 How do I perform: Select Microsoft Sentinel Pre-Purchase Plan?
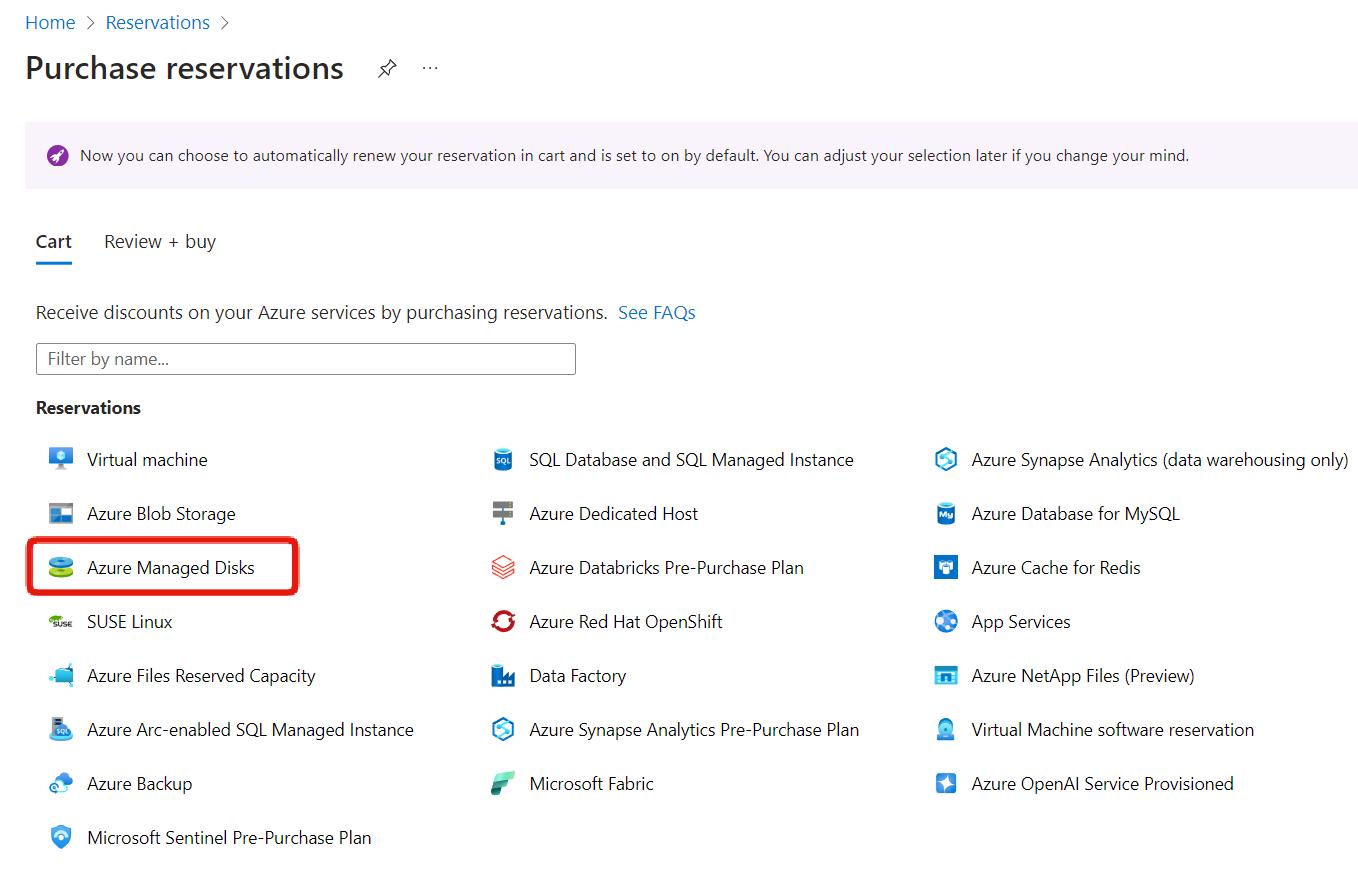point(229,838)
